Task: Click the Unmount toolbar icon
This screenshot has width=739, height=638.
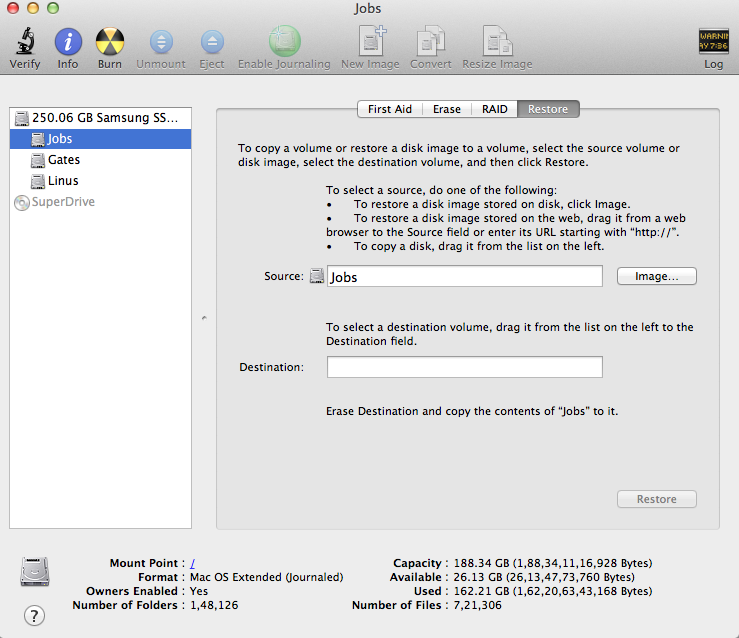Action: click(161, 41)
